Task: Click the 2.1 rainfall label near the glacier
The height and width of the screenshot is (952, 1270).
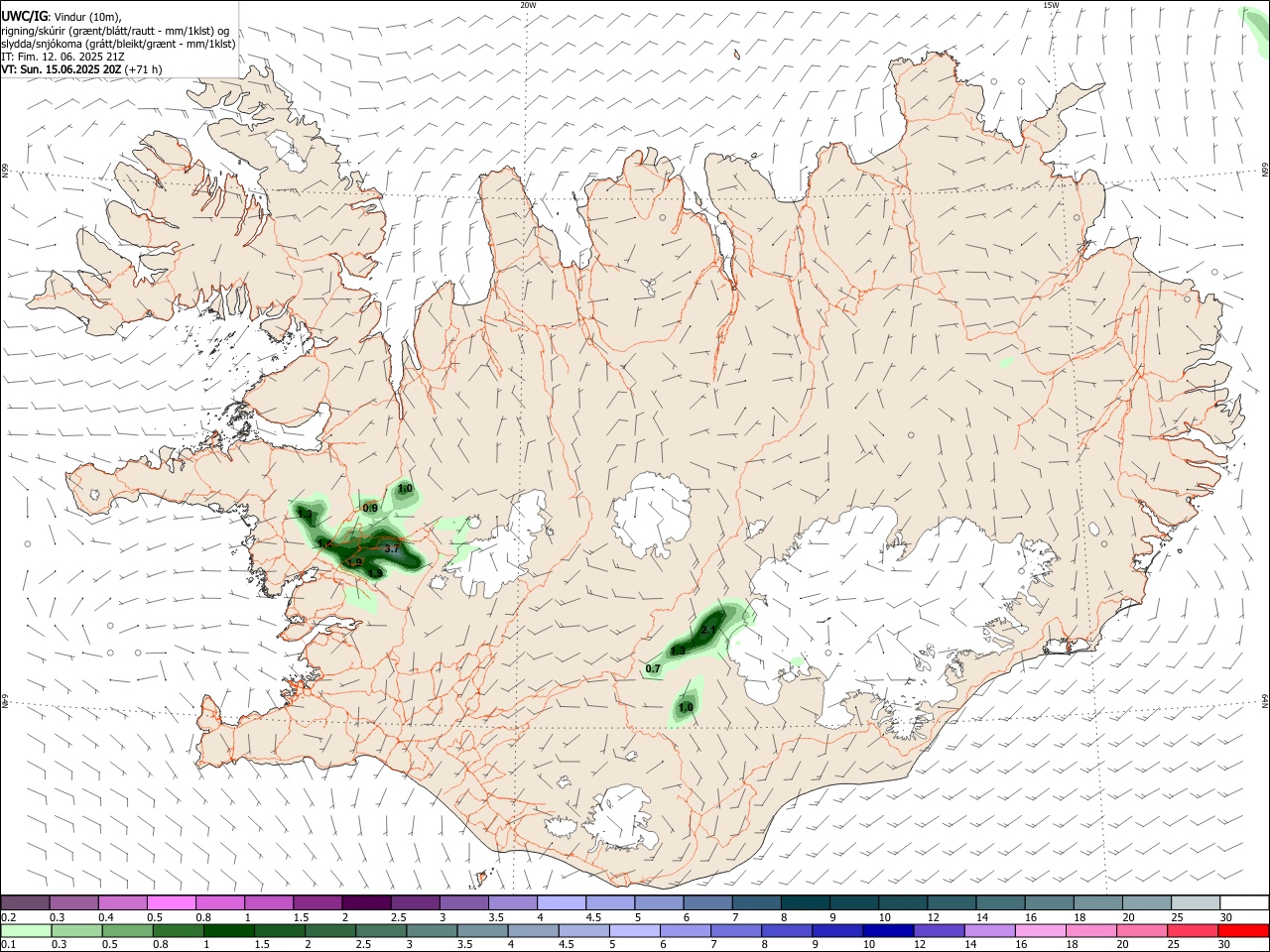Action: (x=708, y=631)
